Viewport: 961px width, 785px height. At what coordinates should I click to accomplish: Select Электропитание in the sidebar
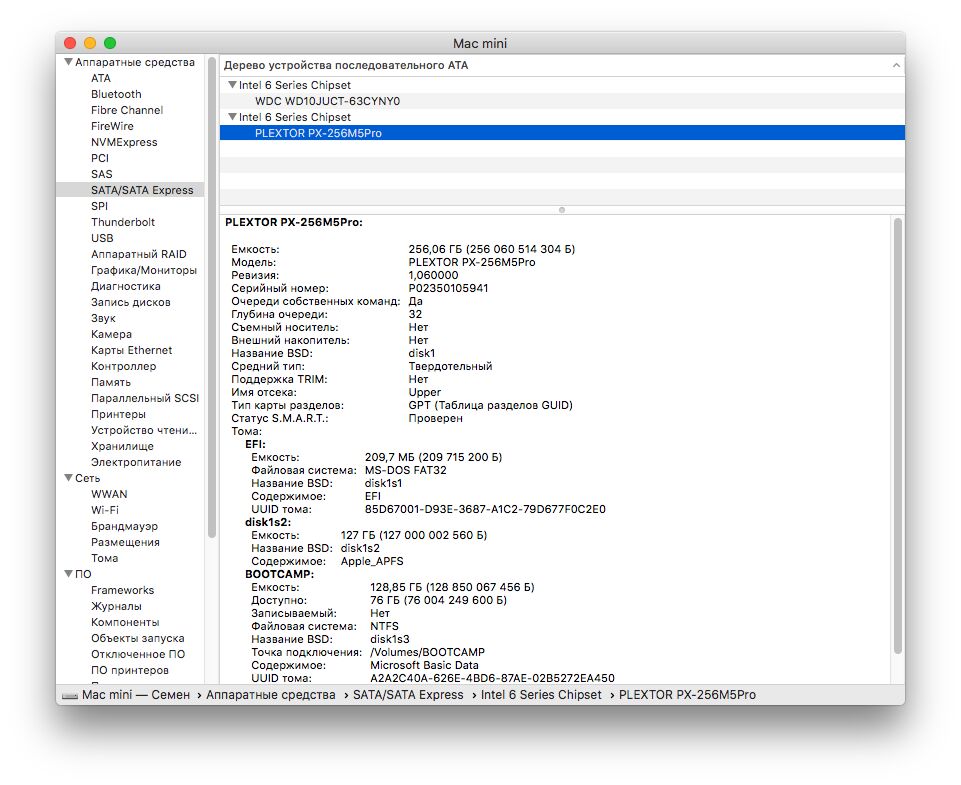[136, 462]
